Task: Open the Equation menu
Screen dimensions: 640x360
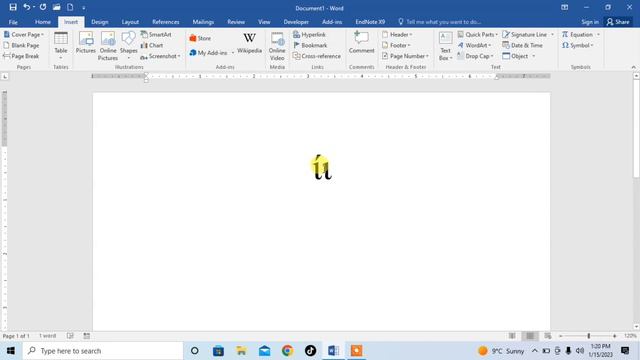Action: [x=580, y=35]
